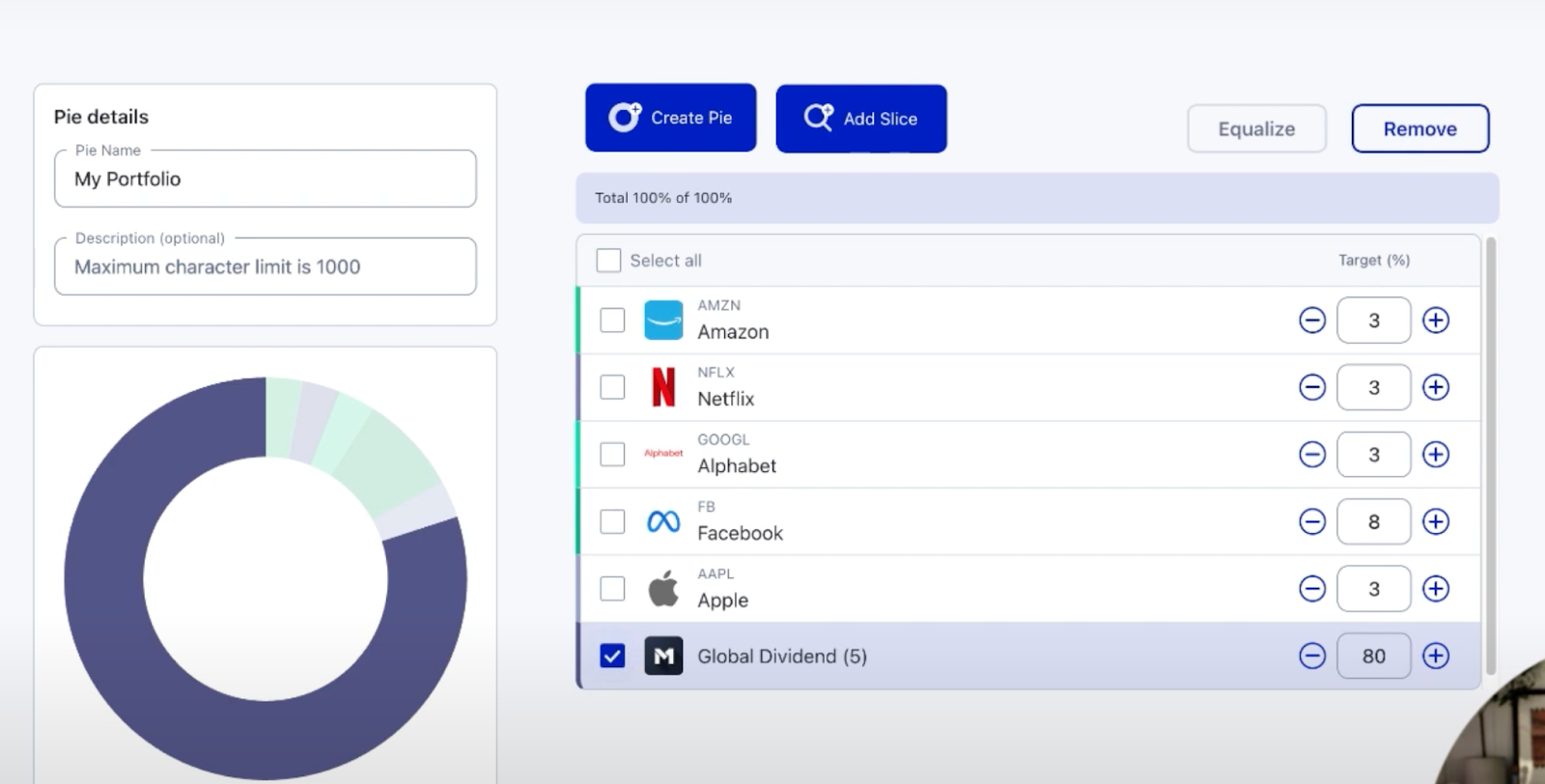Click Global Dividend target value box
The height and width of the screenshot is (784, 1545).
tap(1374, 656)
